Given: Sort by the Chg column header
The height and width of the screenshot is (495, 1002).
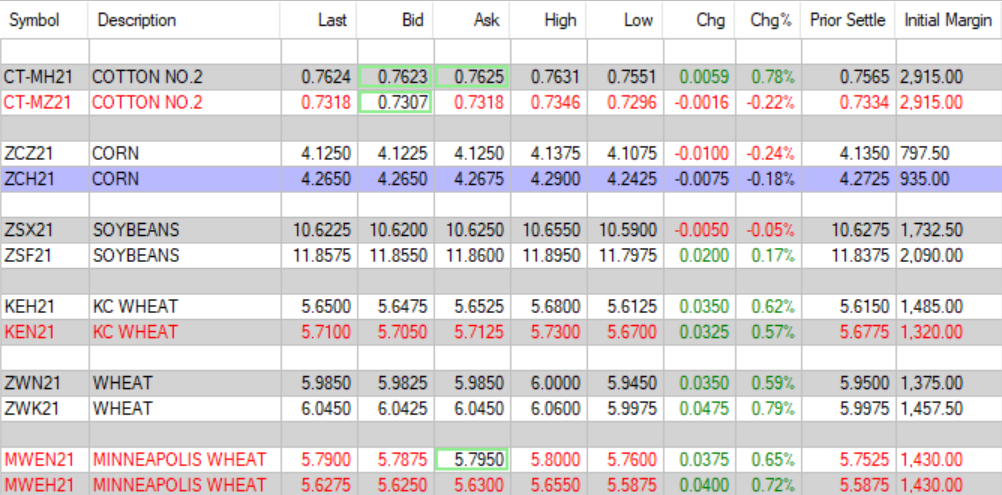Looking at the screenshot, I should (700, 20).
